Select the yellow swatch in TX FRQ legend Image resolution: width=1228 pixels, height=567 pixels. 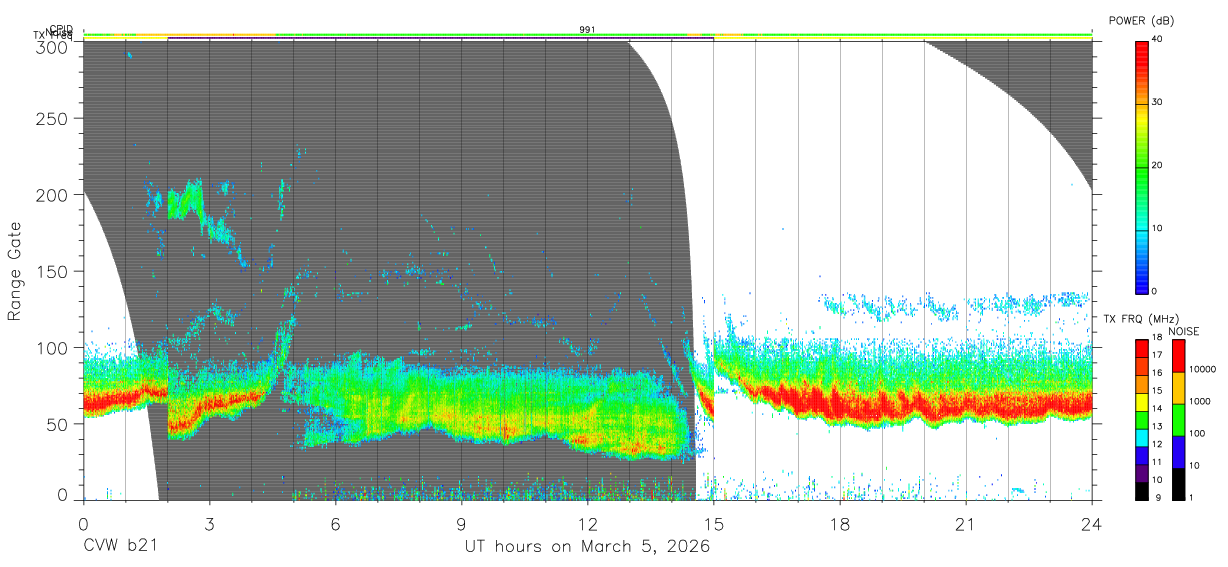point(1142,402)
